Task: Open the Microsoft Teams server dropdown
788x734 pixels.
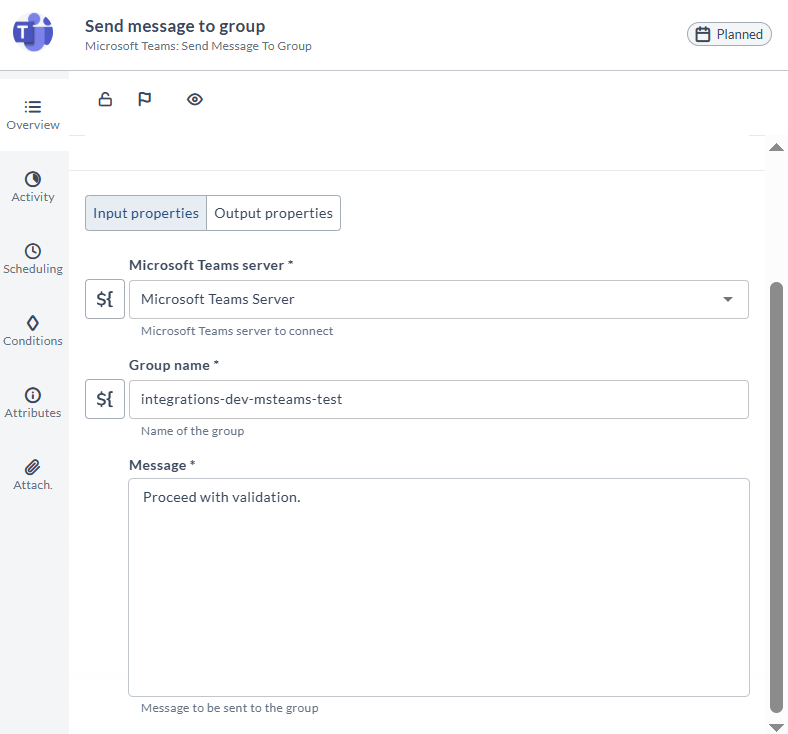Action: pos(439,299)
